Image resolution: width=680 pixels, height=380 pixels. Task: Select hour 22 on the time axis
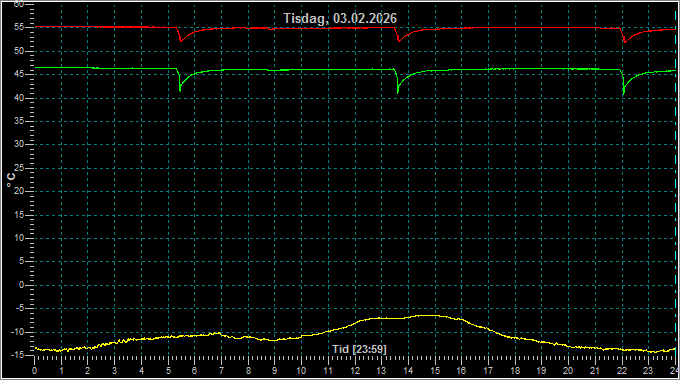(x=622, y=371)
